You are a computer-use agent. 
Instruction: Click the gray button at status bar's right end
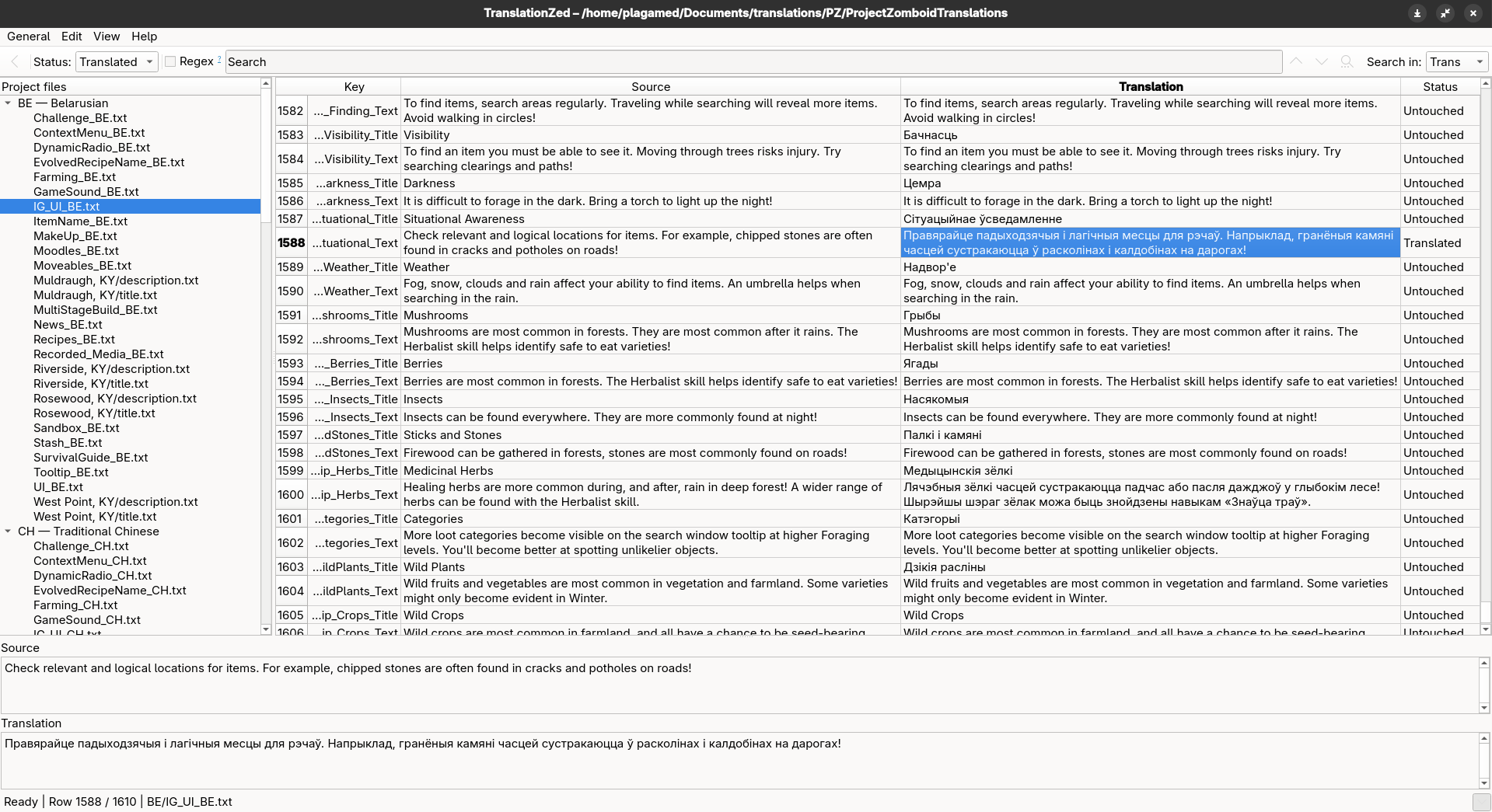click(1481, 802)
